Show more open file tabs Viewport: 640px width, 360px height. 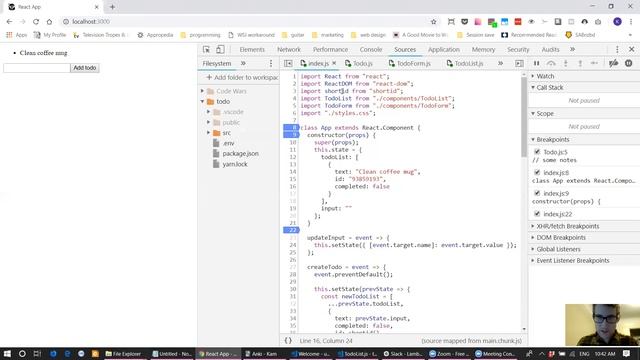point(500,63)
